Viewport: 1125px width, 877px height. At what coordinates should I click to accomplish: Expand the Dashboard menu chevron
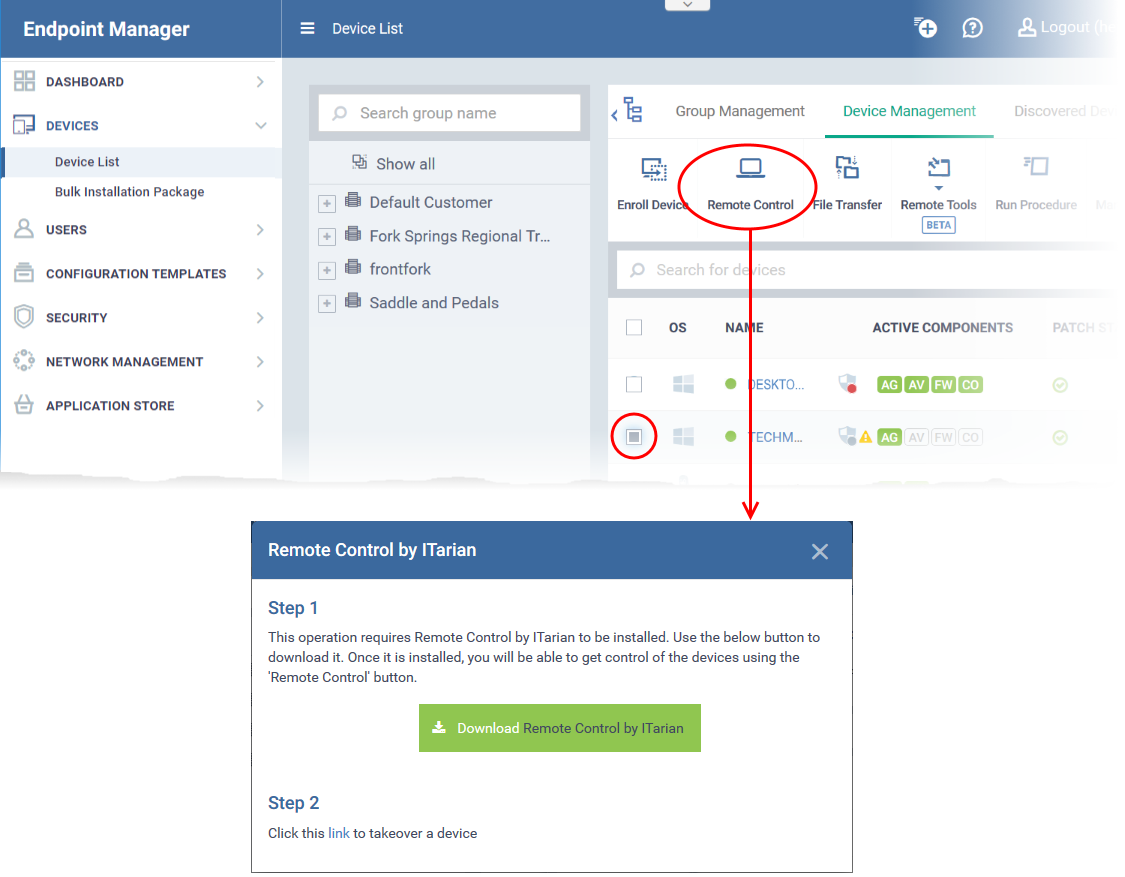(260, 82)
